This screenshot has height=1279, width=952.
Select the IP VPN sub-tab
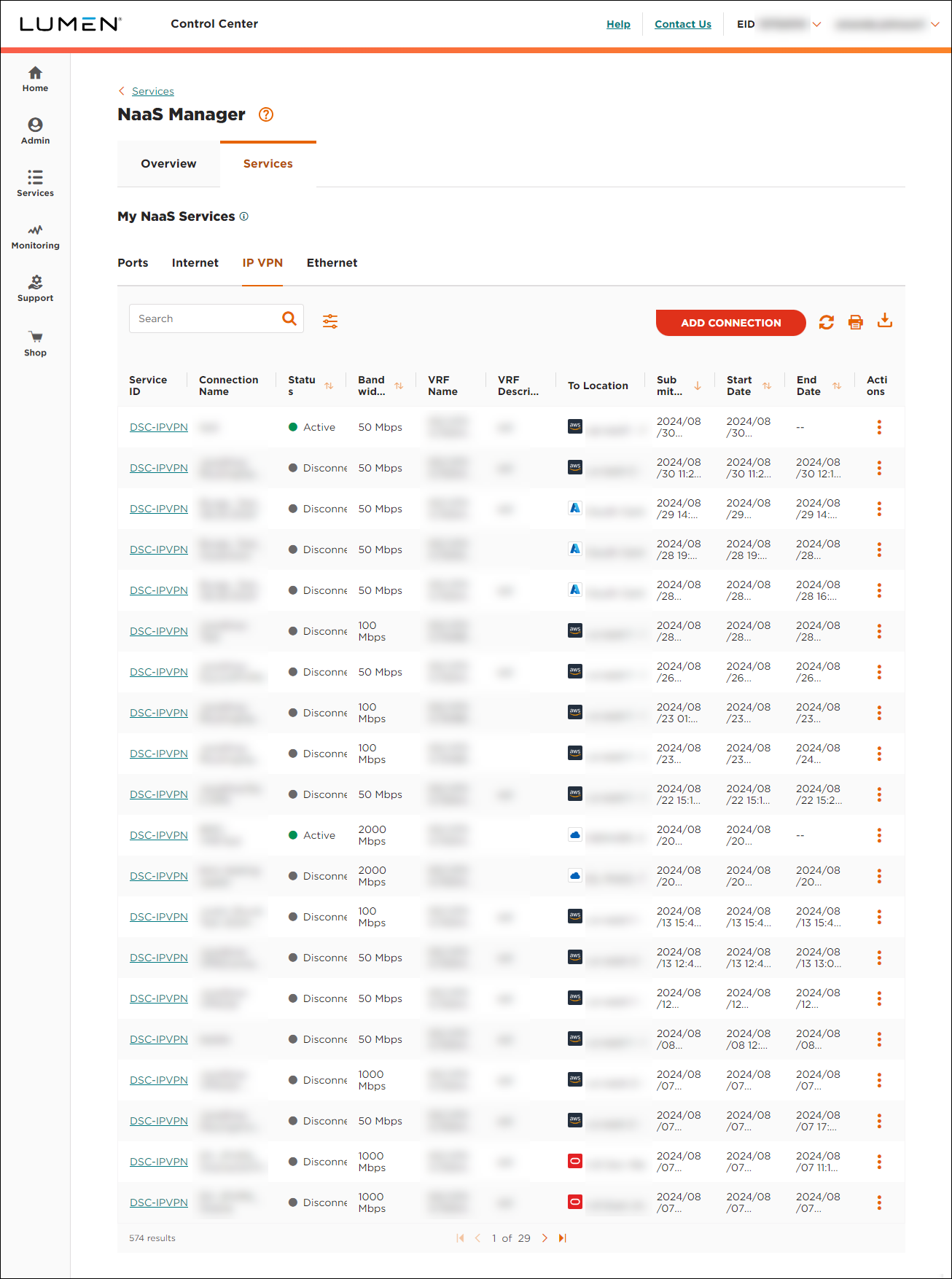coord(262,263)
